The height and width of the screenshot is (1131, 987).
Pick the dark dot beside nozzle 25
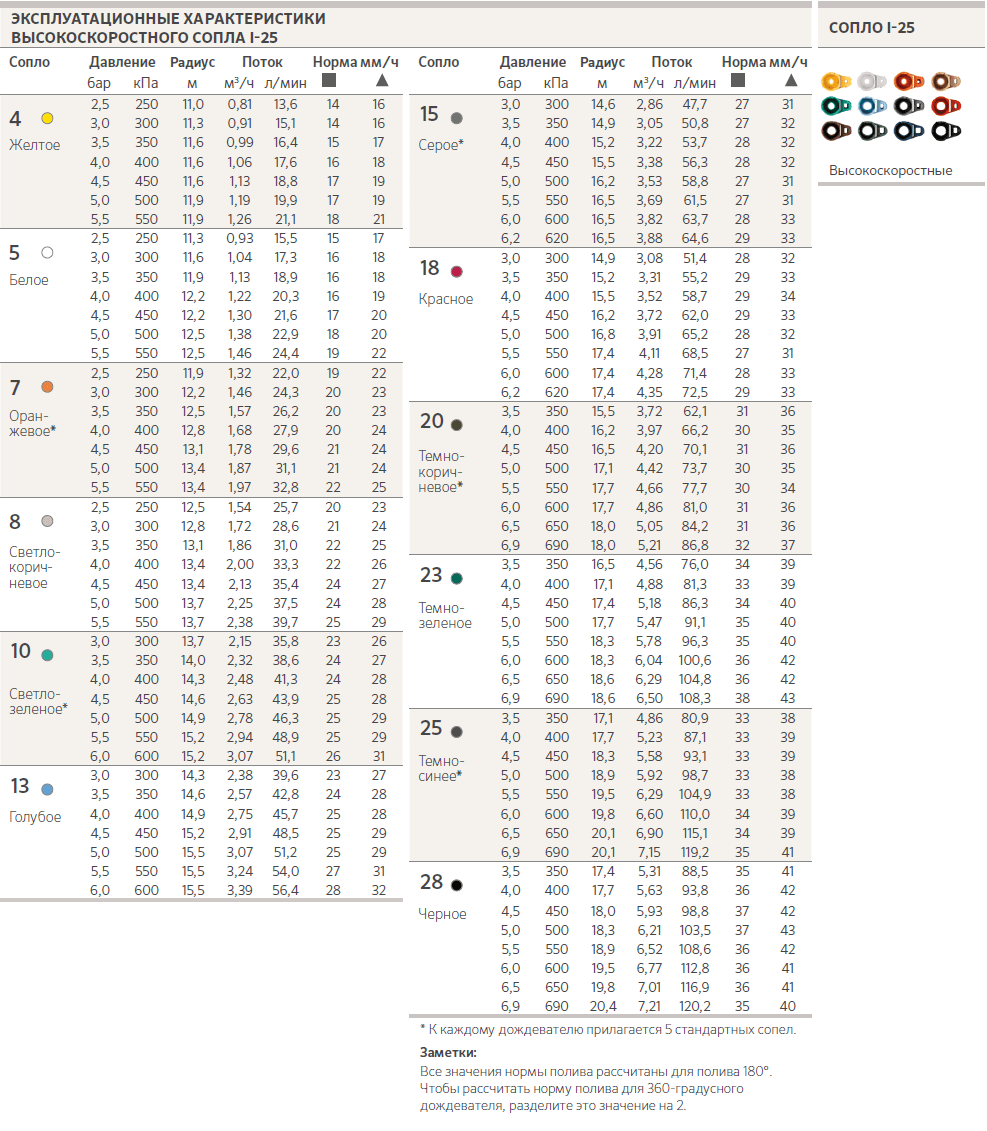(x=457, y=732)
